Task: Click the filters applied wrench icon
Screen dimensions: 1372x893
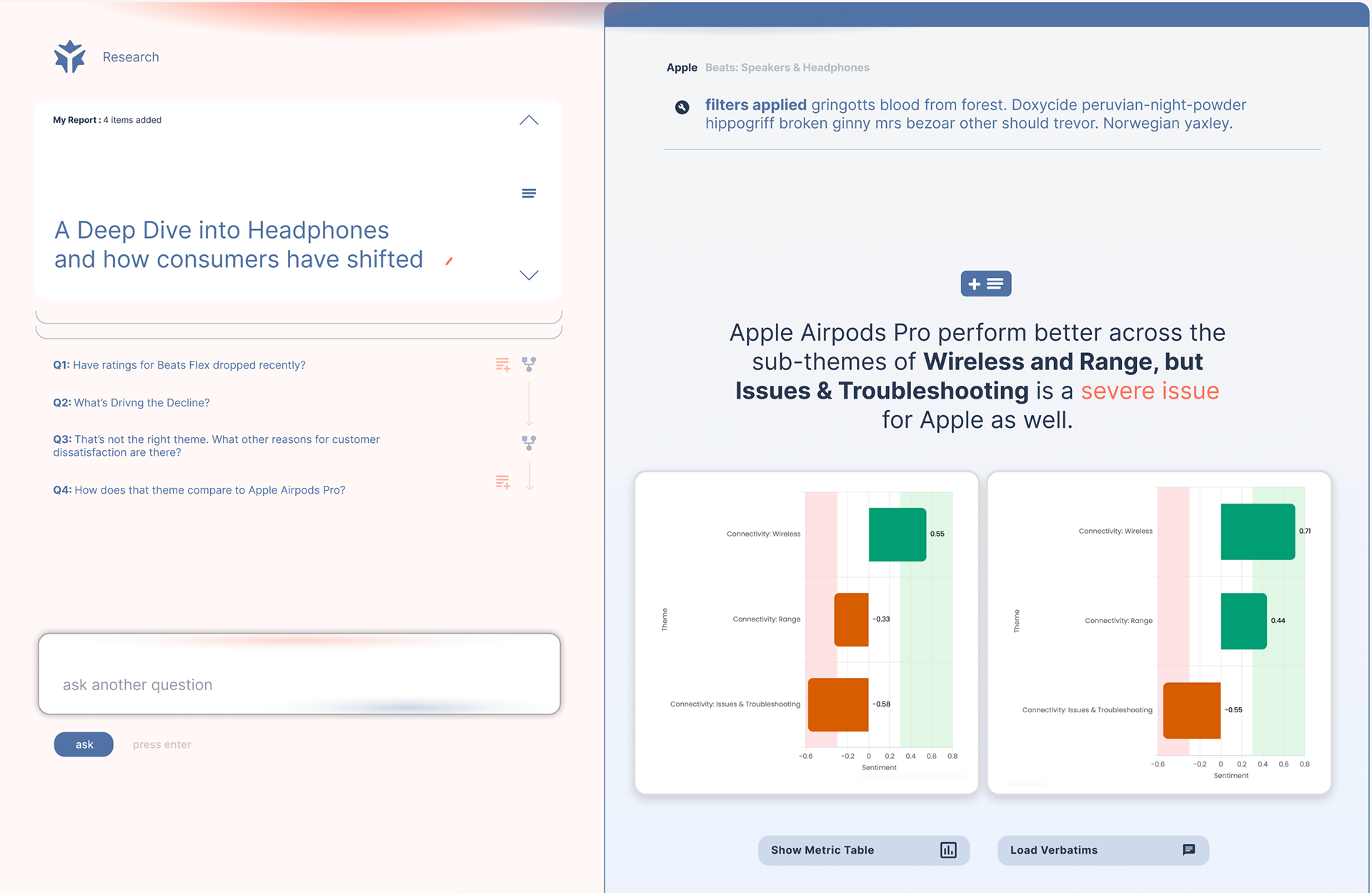Action: click(x=682, y=107)
